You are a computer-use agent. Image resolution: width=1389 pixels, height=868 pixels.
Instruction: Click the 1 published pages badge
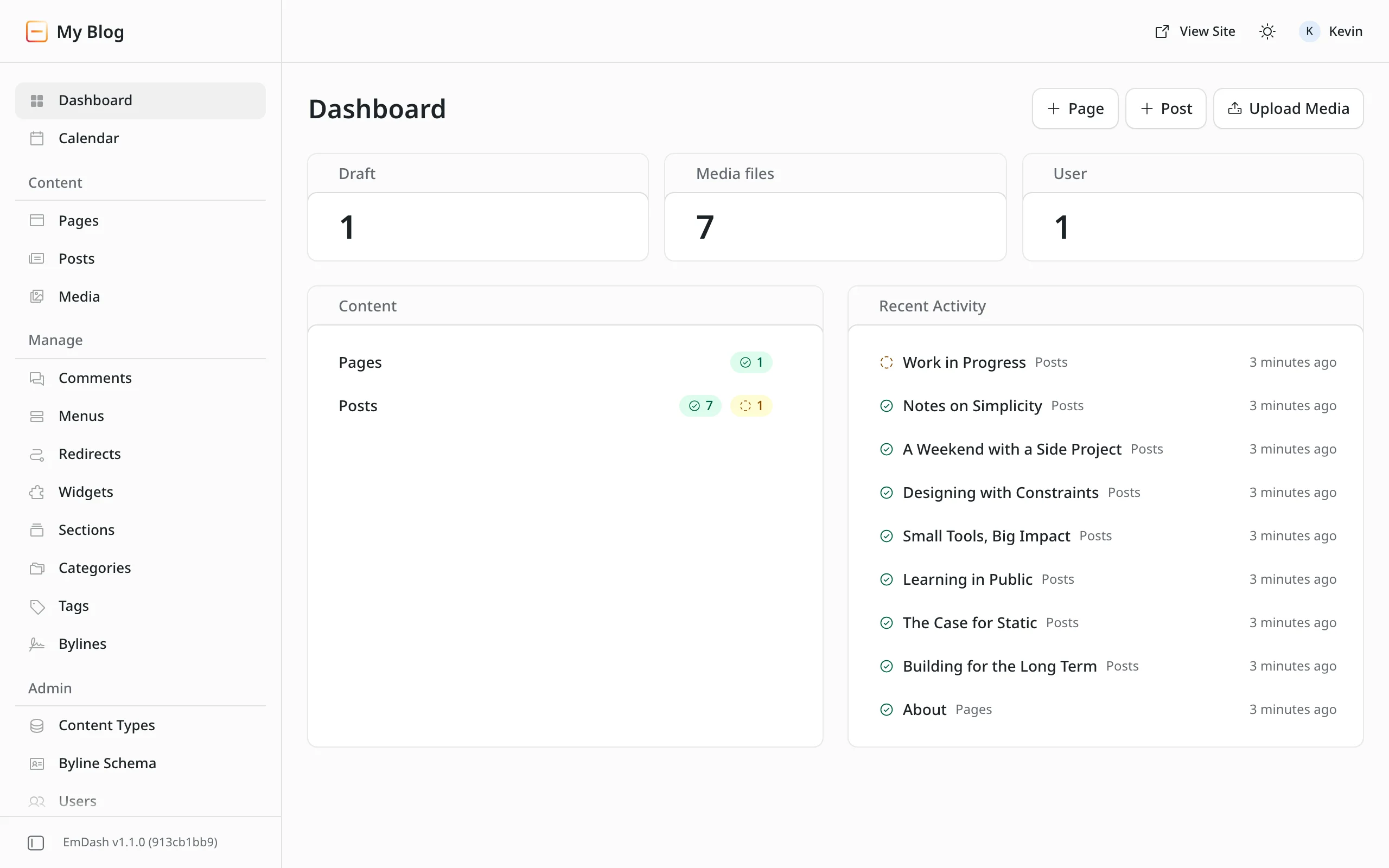[x=751, y=362]
